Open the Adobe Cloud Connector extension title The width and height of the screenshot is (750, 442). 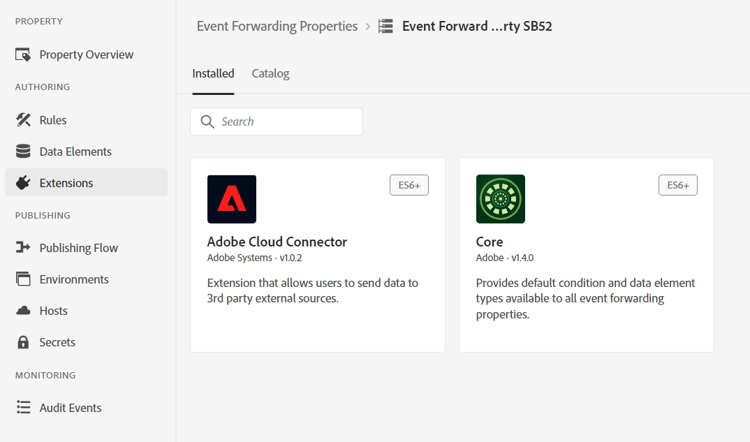[x=277, y=242]
